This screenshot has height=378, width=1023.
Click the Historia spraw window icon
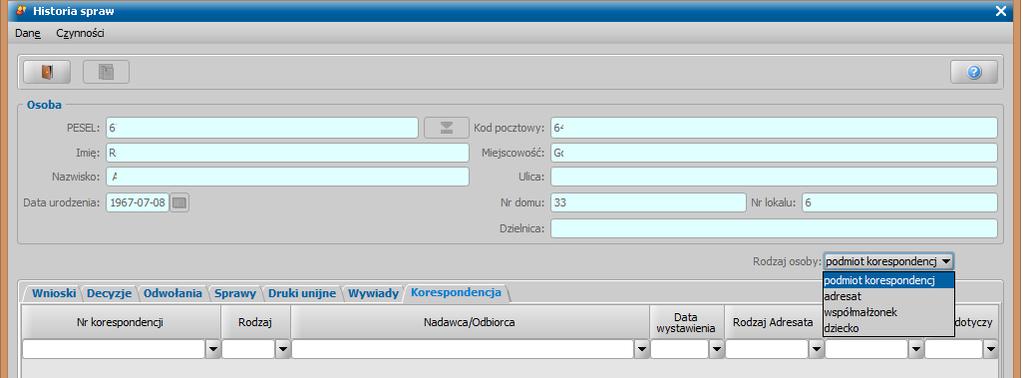tap(21, 10)
